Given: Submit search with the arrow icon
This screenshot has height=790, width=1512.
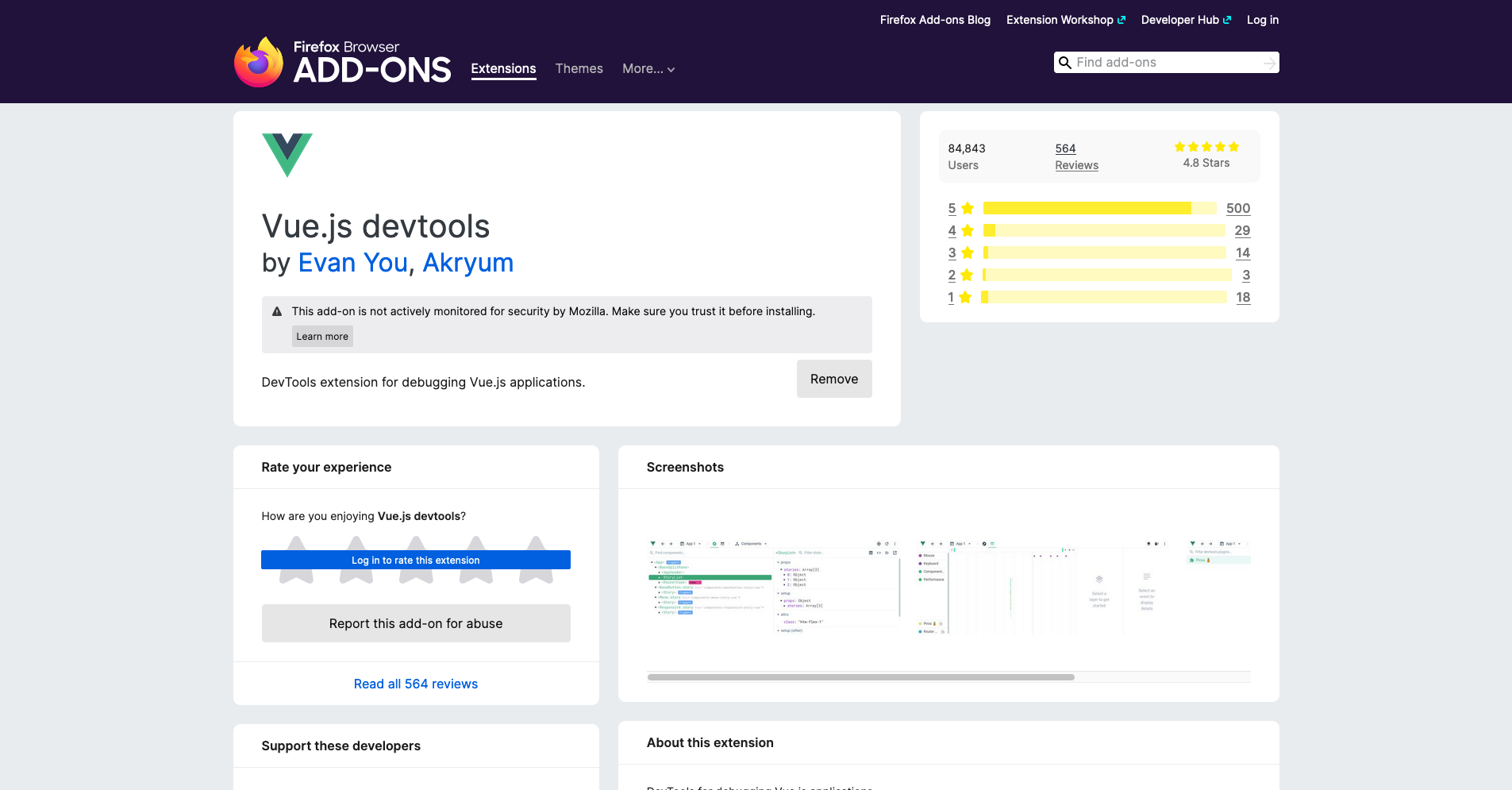Looking at the screenshot, I should pos(1269,63).
